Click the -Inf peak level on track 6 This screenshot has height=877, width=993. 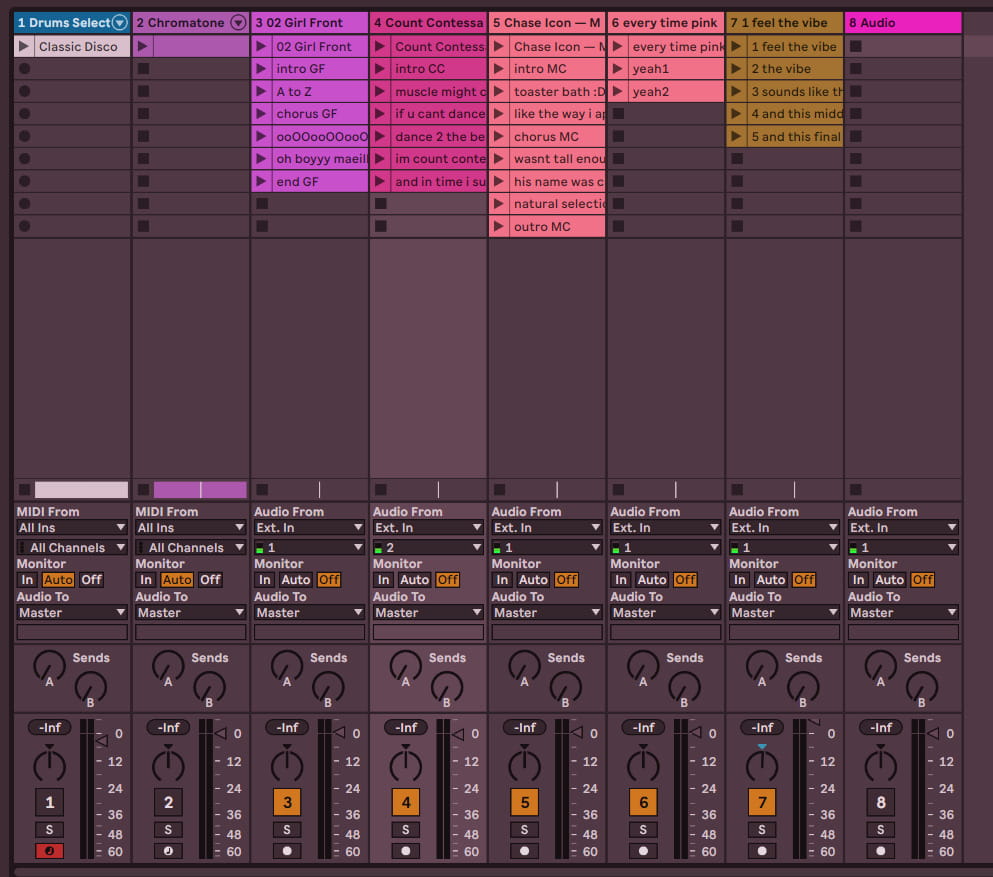643,728
